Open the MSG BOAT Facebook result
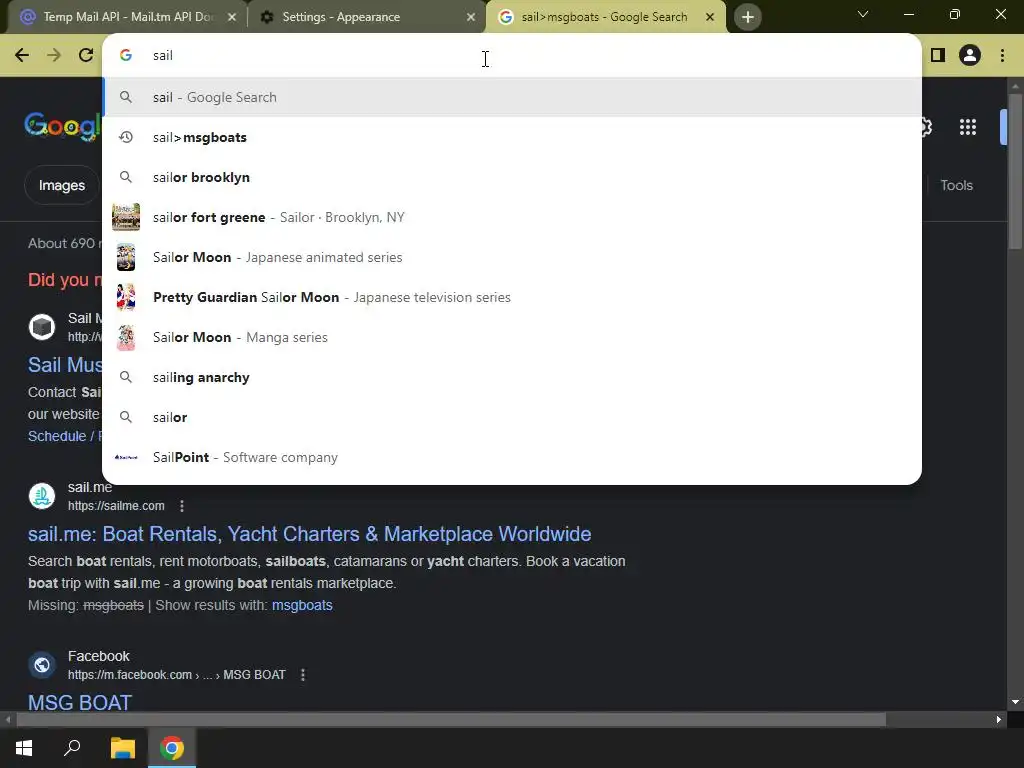 [x=80, y=702]
